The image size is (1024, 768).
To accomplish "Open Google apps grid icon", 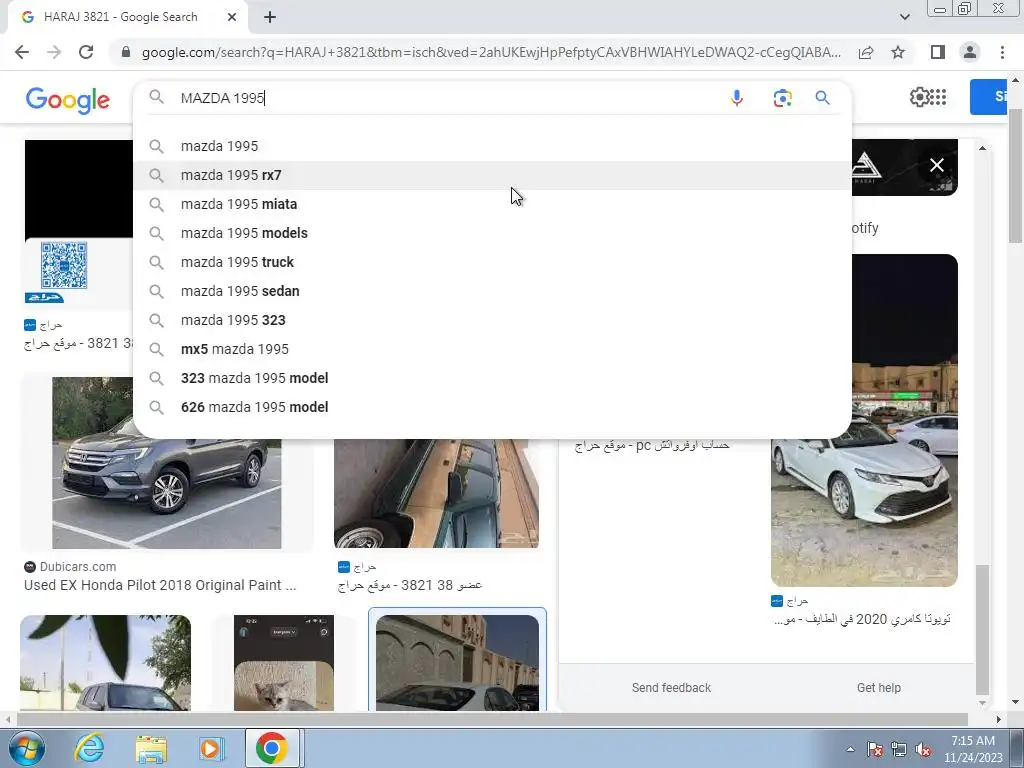I will coord(938,97).
